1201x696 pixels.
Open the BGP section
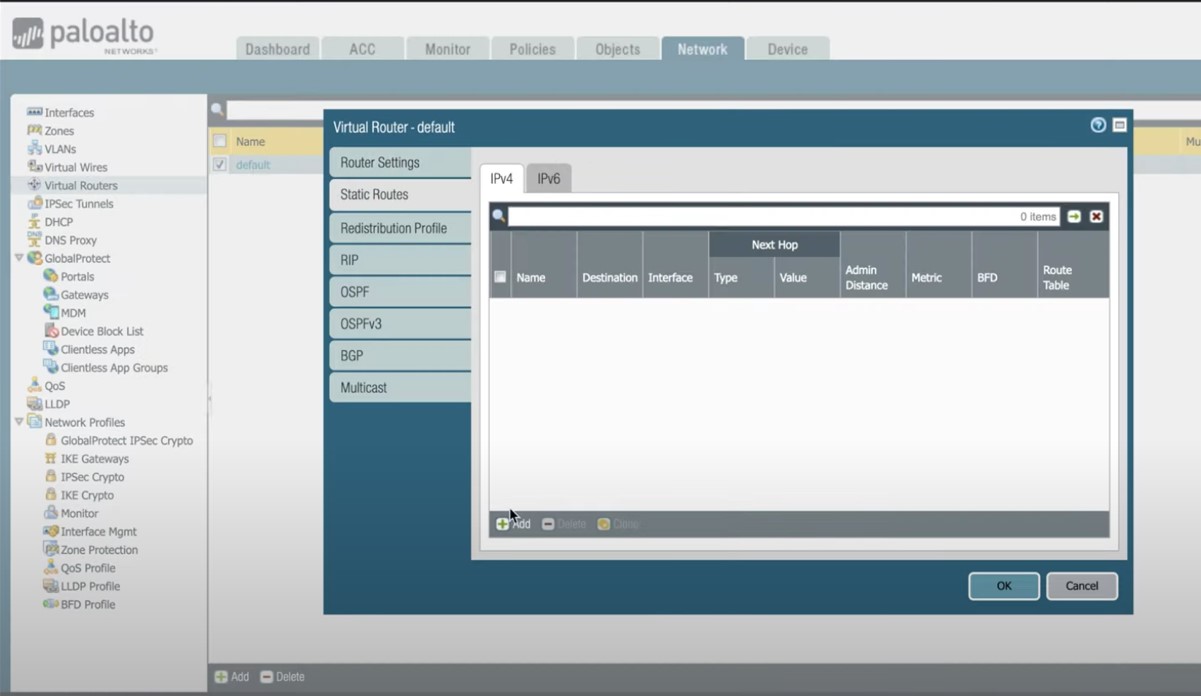click(x=400, y=355)
